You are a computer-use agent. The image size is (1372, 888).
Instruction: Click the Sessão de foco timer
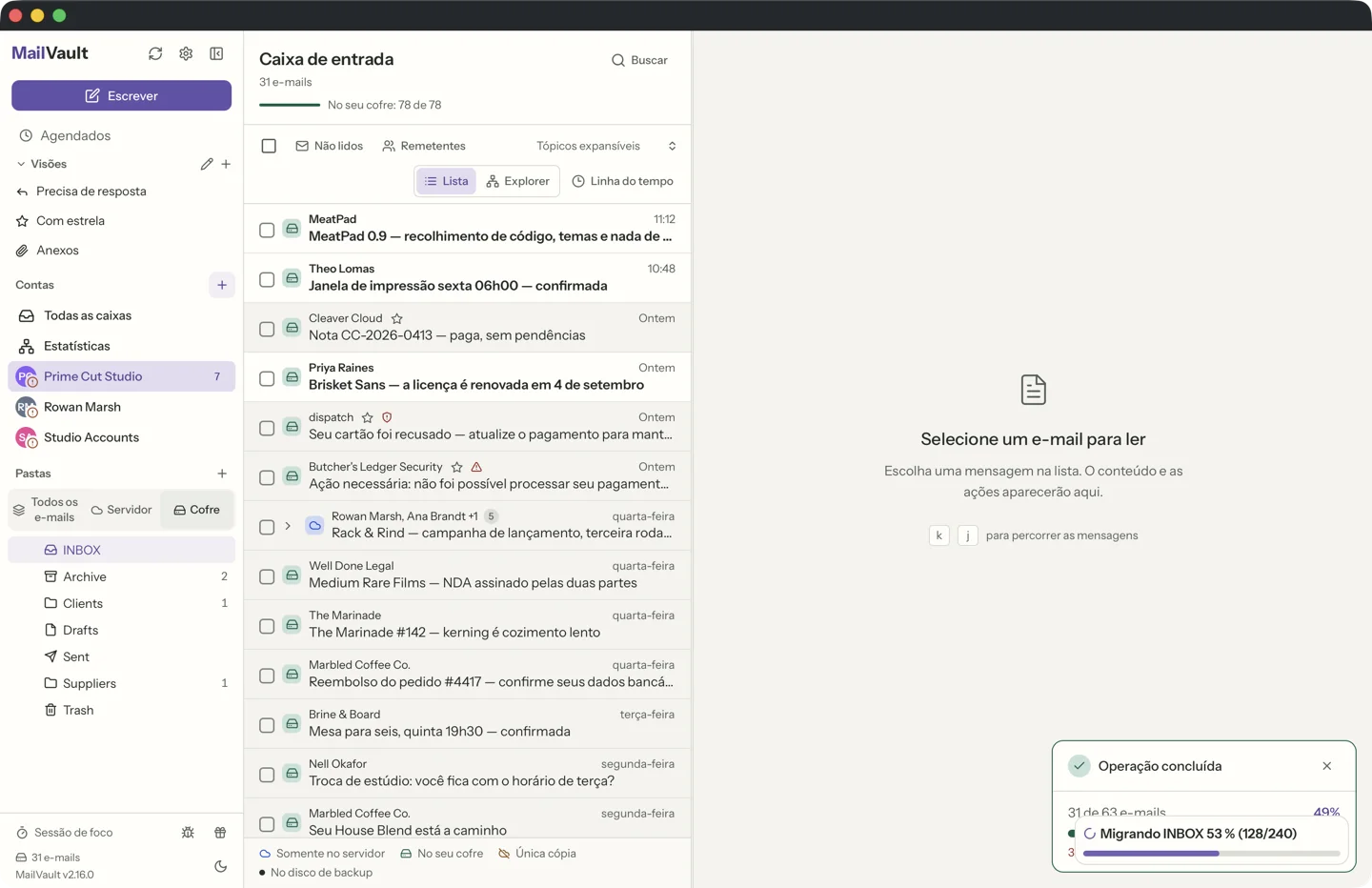(x=65, y=833)
